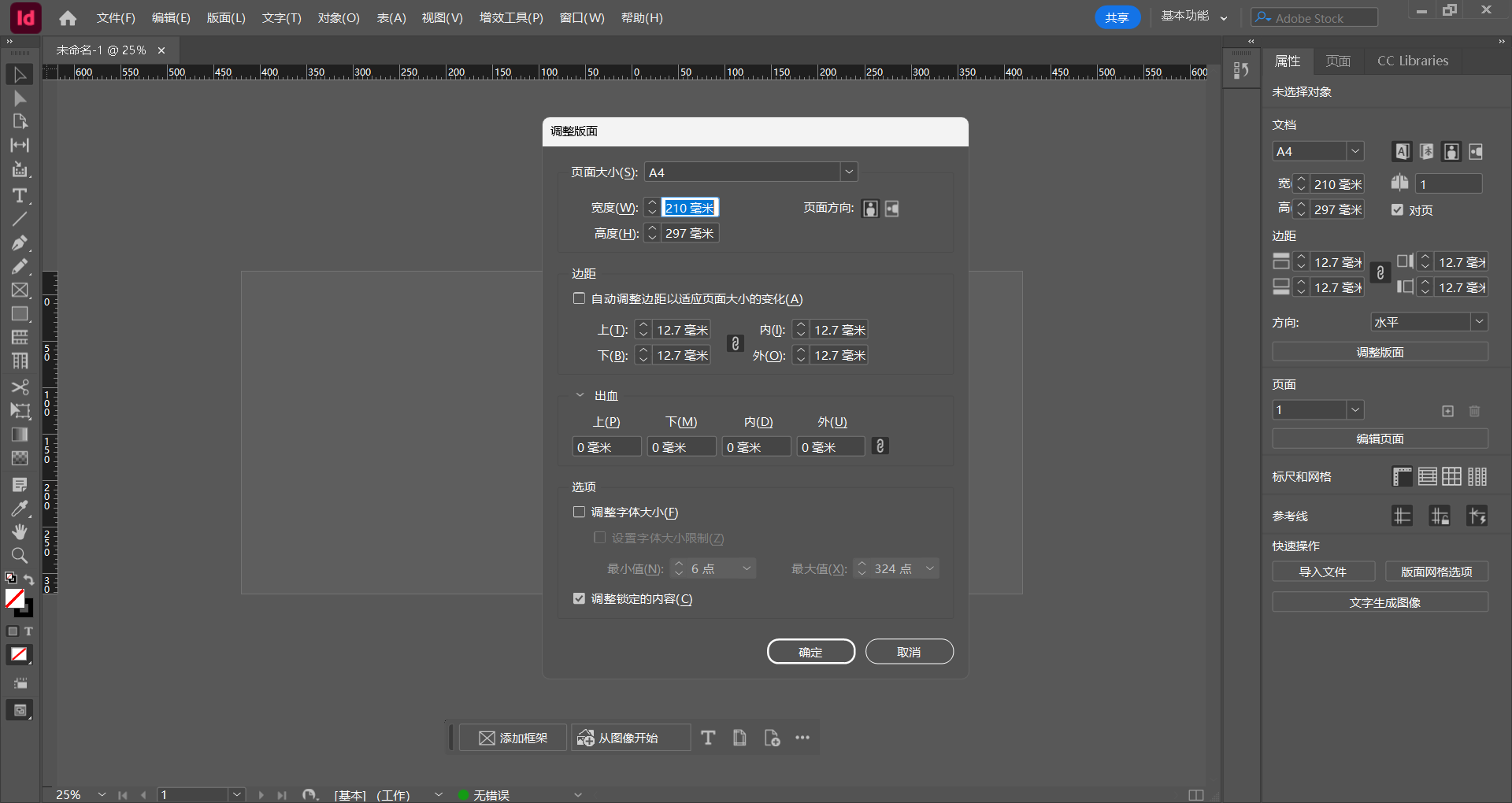Select the Pen tool
Image resolution: width=1512 pixels, height=803 pixels.
[x=20, y=242]
